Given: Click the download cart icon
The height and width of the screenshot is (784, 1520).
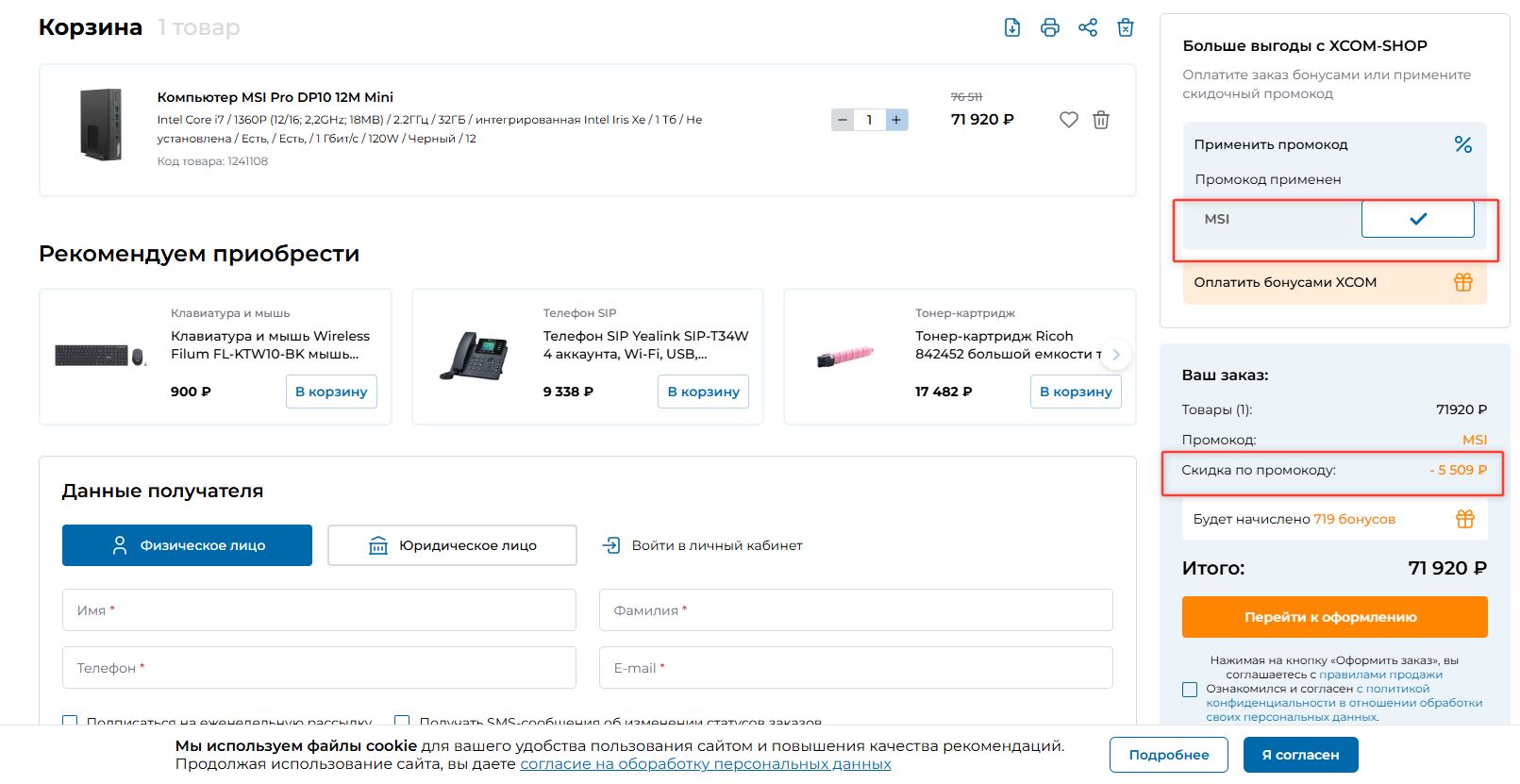Looking at the screenshot, I should point(1012,27).
